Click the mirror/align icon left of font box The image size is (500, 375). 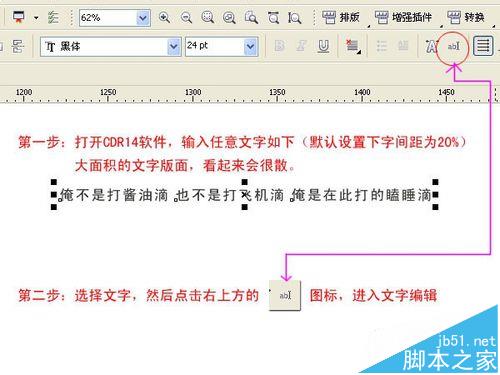click(17, 46)
